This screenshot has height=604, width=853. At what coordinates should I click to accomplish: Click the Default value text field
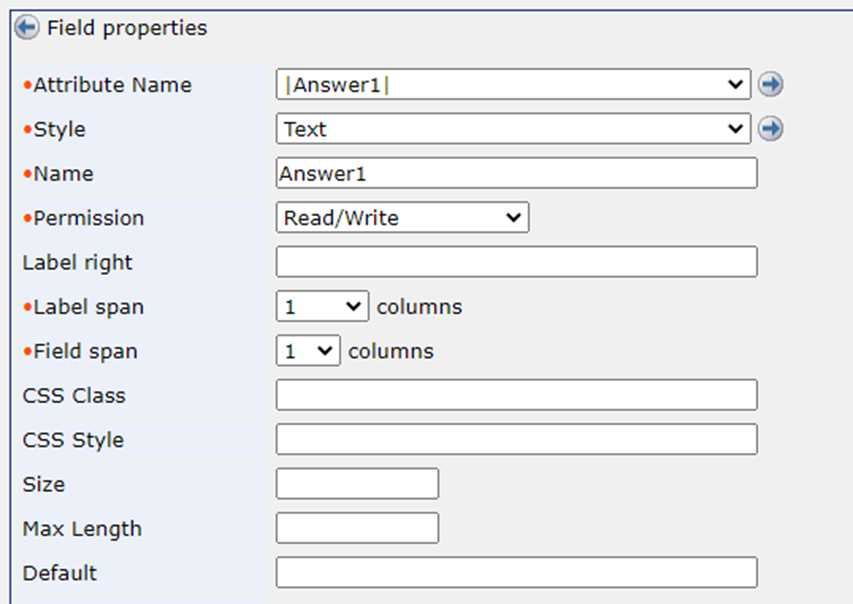(516, 572)
